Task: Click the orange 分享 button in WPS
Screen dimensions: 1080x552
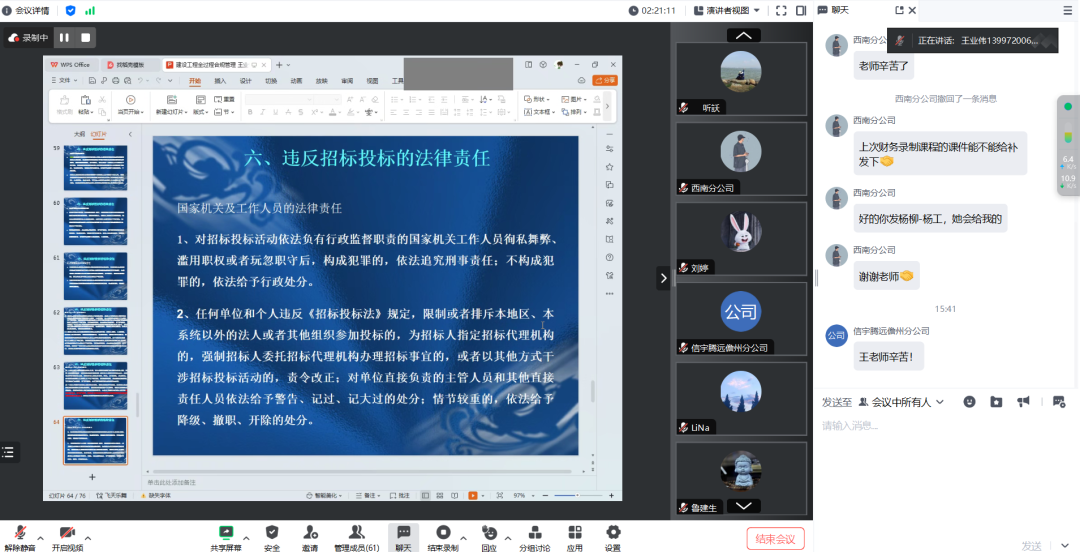Action: tap(605, 81)
